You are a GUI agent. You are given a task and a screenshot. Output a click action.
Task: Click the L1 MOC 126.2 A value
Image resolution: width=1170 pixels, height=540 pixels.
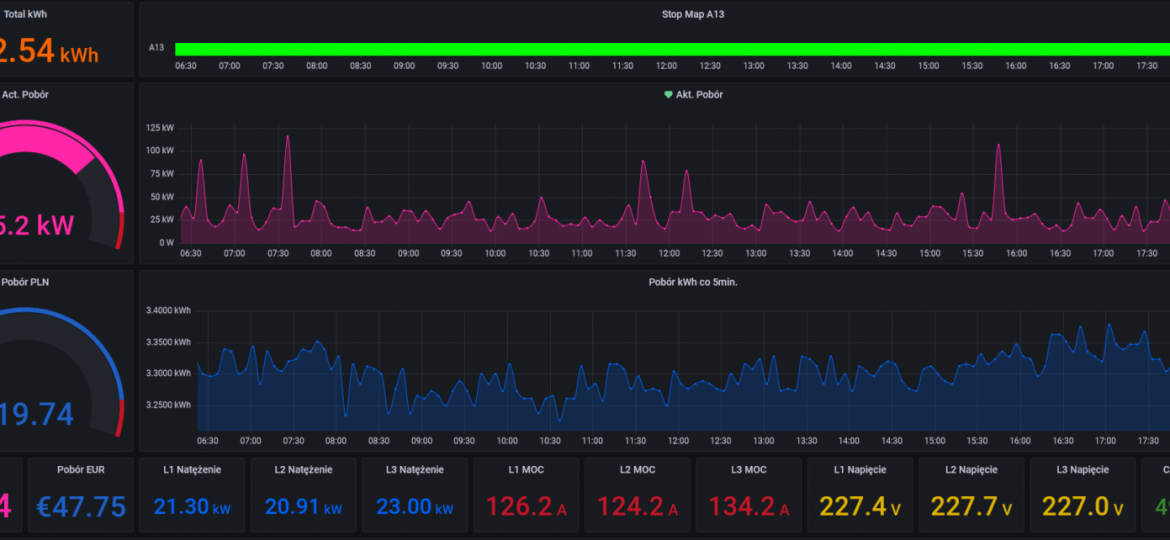pos(526,507)
